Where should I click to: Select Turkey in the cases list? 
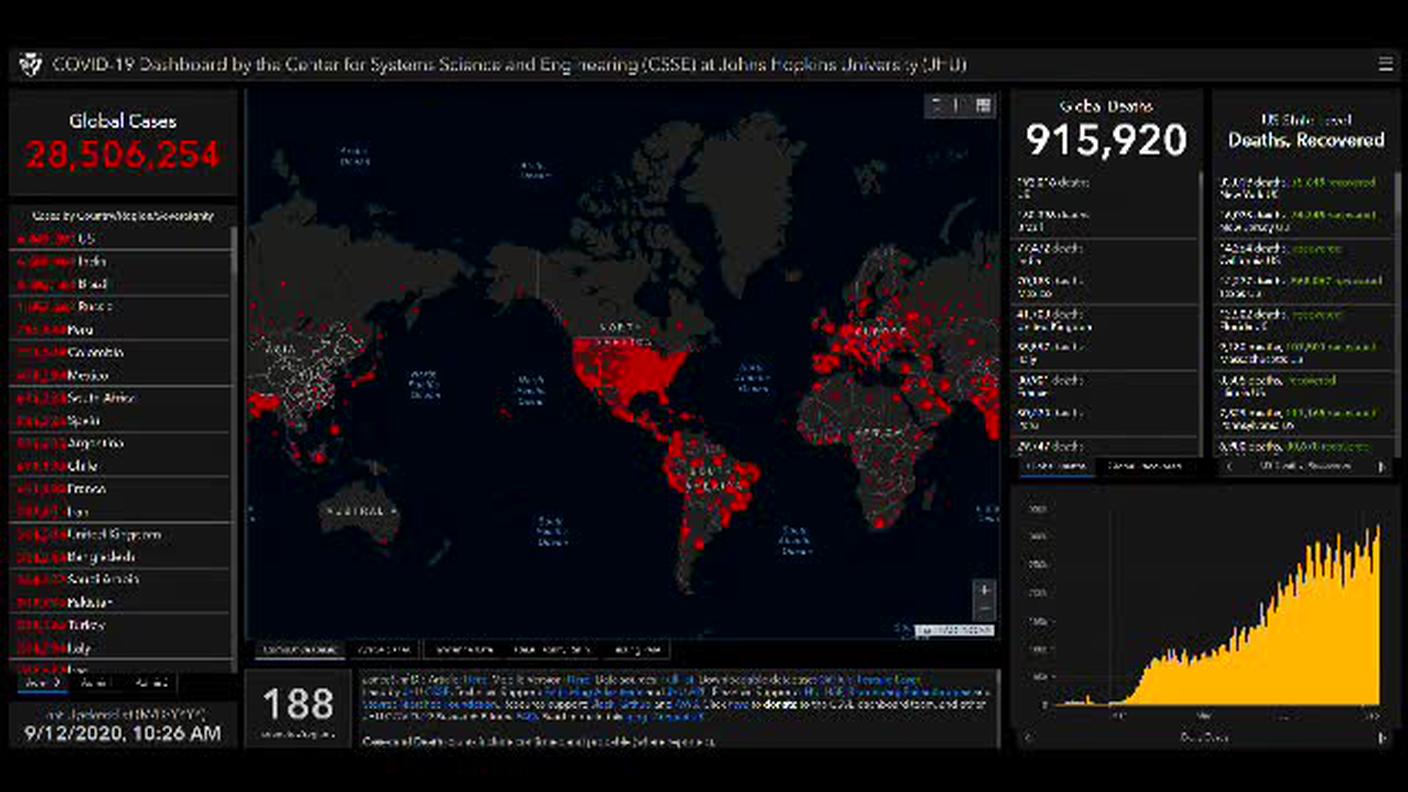click(x=121, y=625)
